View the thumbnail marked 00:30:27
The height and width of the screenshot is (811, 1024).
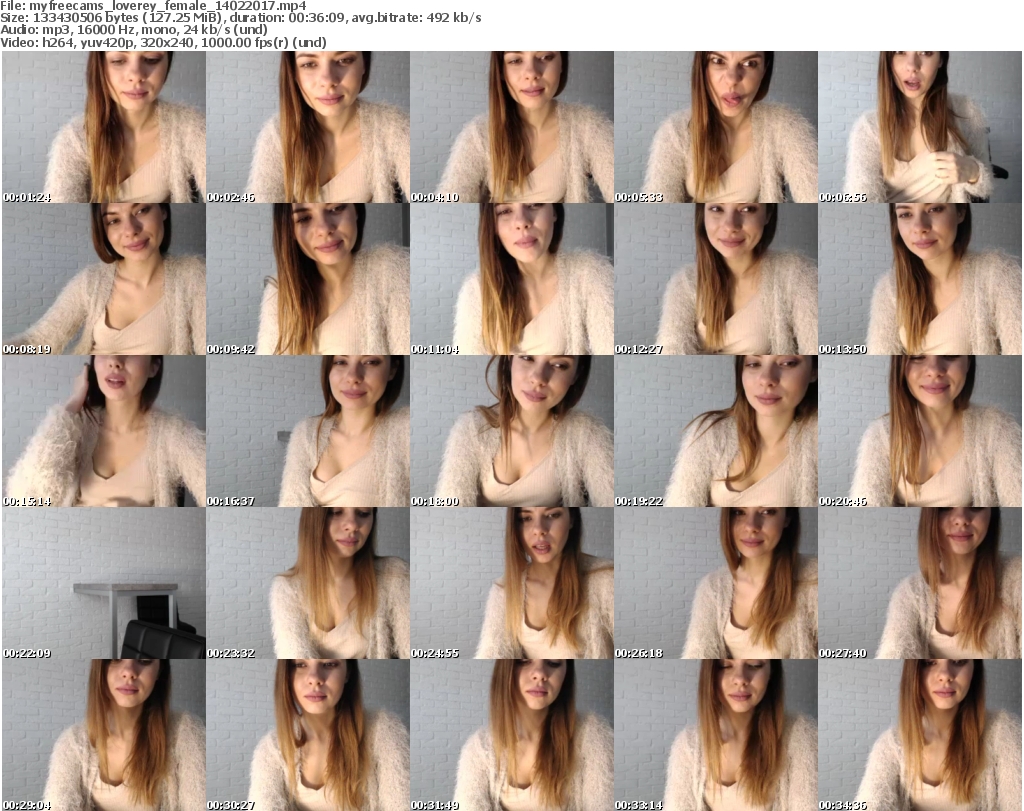pyautogui.click(x=308, y=735)
